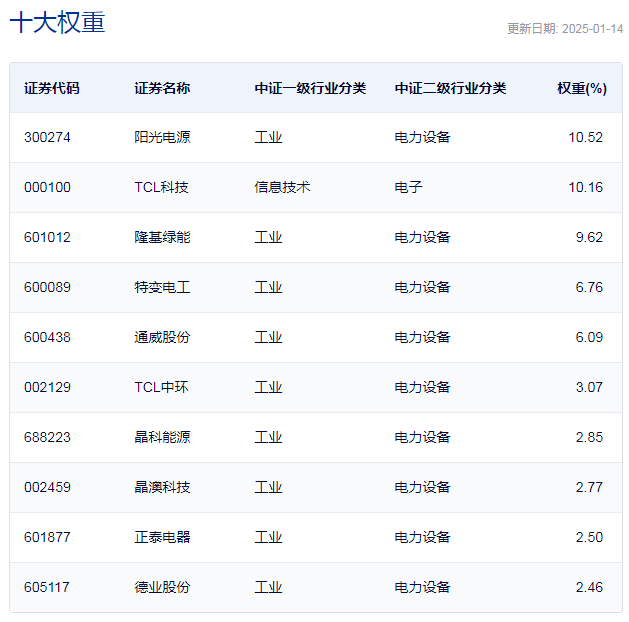This screenshot has width=629, height=622.
Task: Select stock code 002459
Action: [x=47, y=487]
